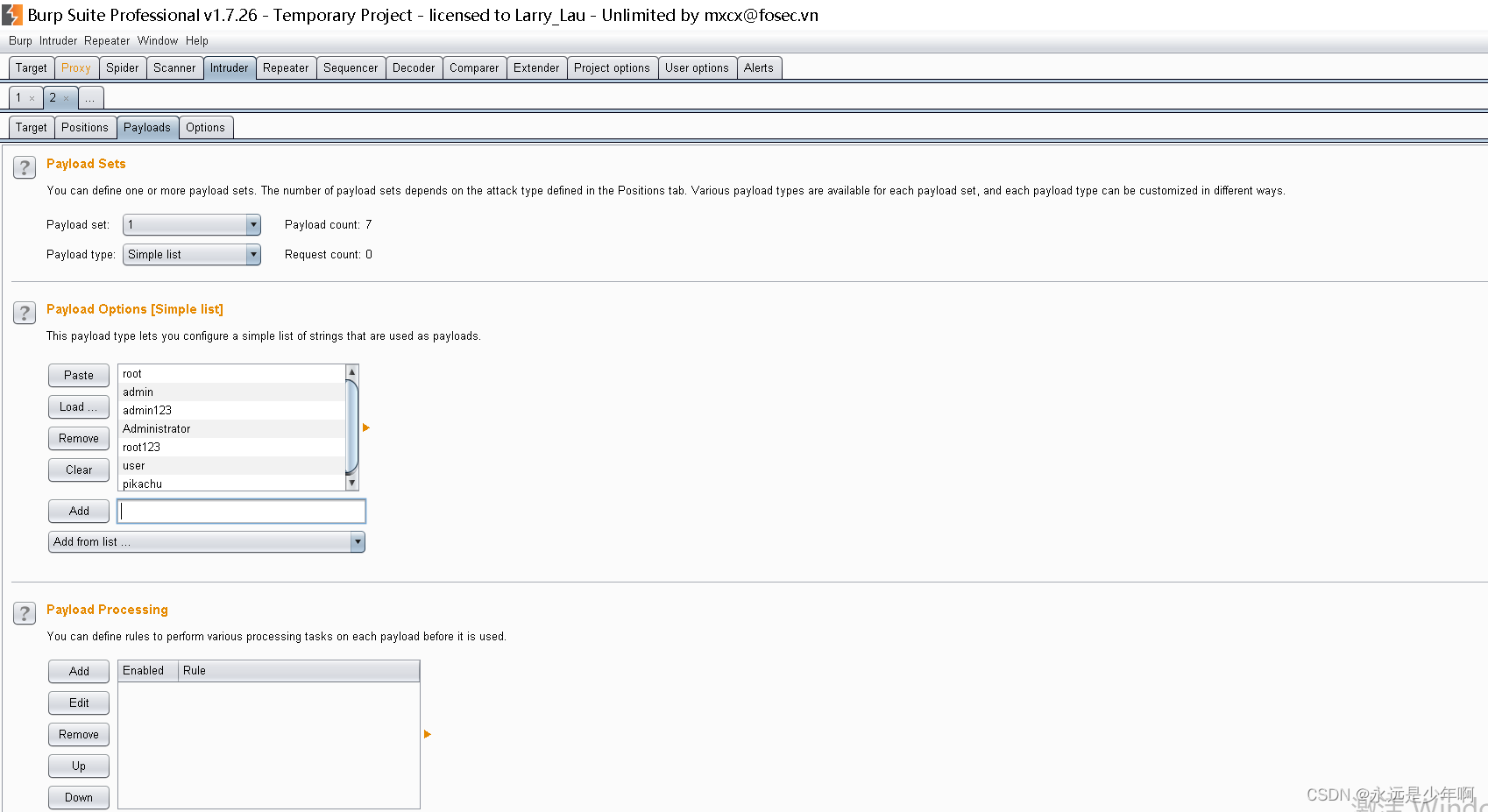Add a new Intruder attack tab

tap(90, 98)
